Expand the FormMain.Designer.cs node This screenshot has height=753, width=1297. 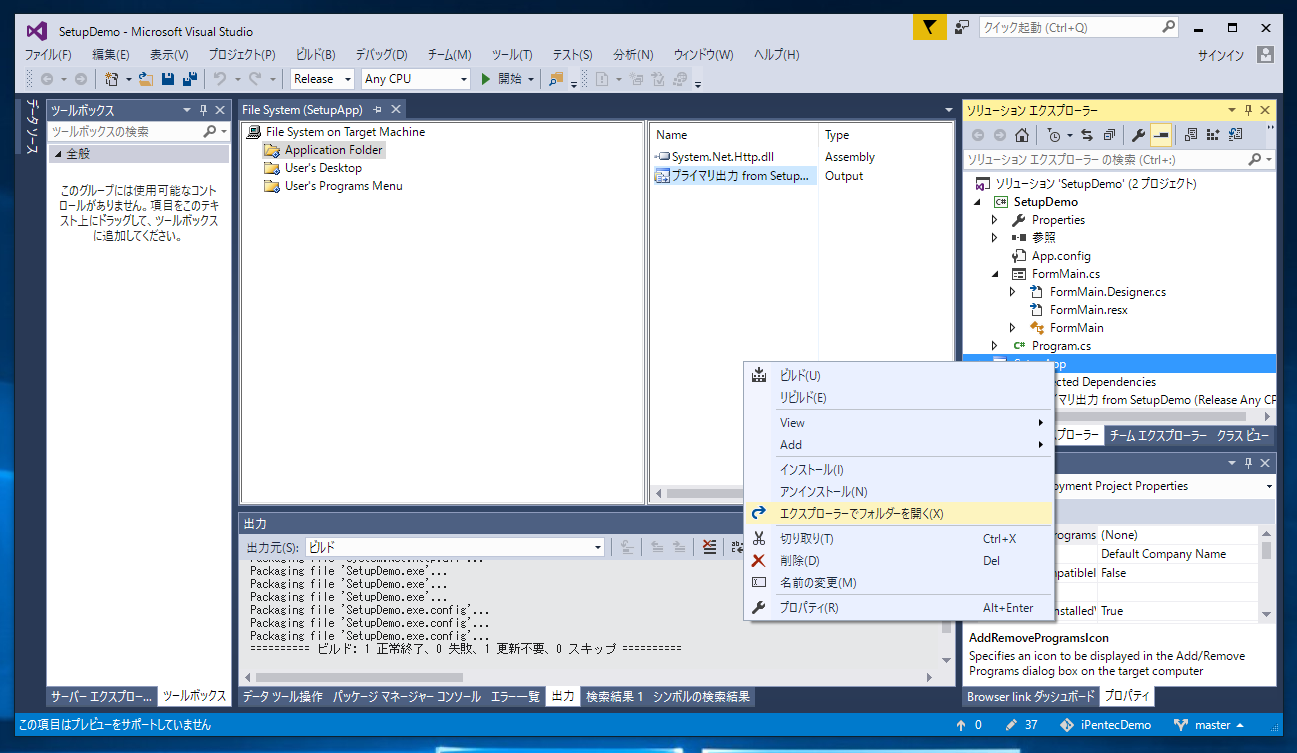pos(1012,292)
